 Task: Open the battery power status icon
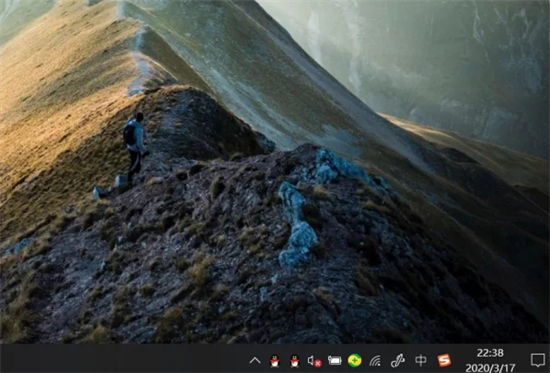coord(335,360)
